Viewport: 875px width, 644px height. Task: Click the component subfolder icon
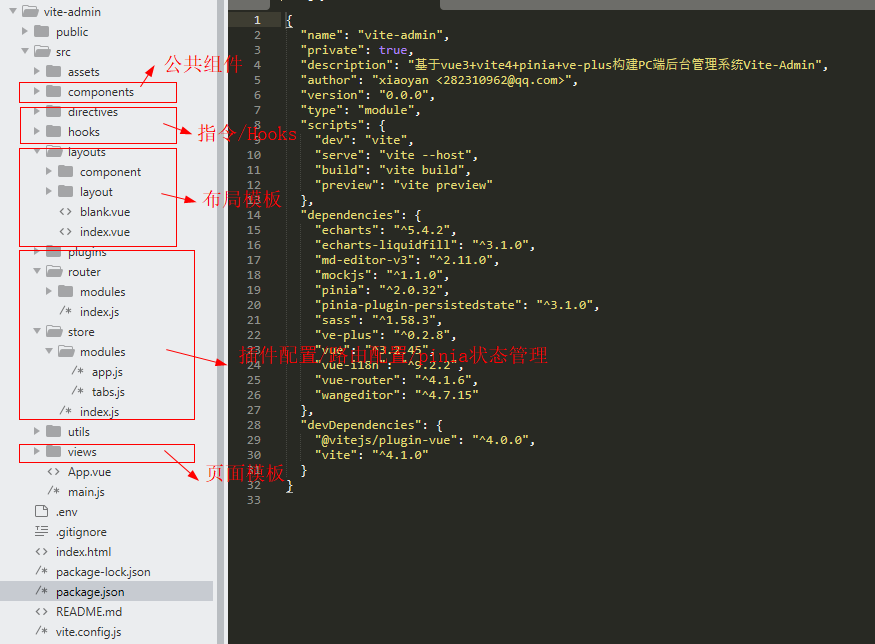[65, 171]
